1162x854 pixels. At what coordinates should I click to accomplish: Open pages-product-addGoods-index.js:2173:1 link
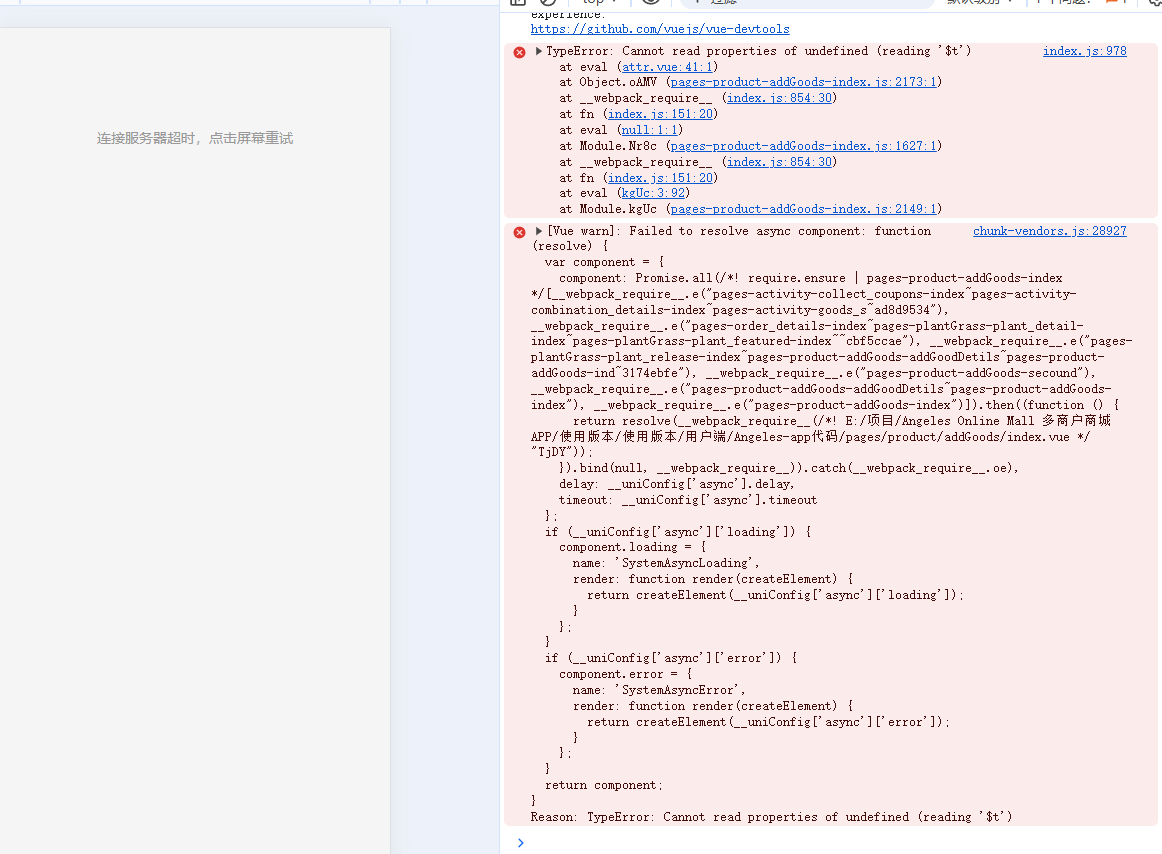tap(802, 82)
